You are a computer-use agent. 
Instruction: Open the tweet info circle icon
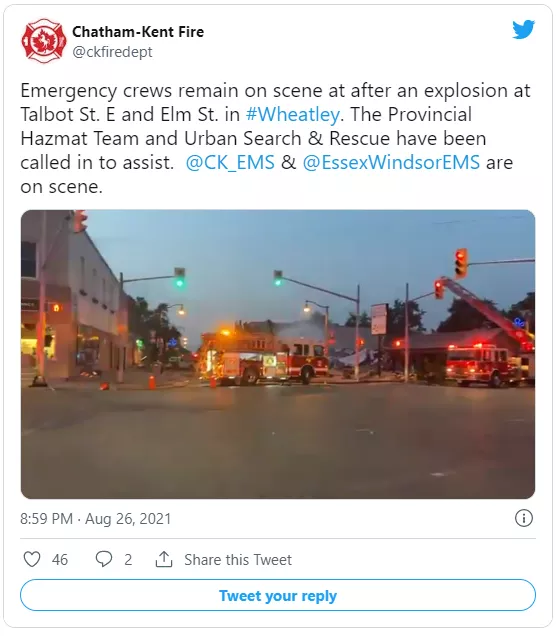[x=524, y=518]
